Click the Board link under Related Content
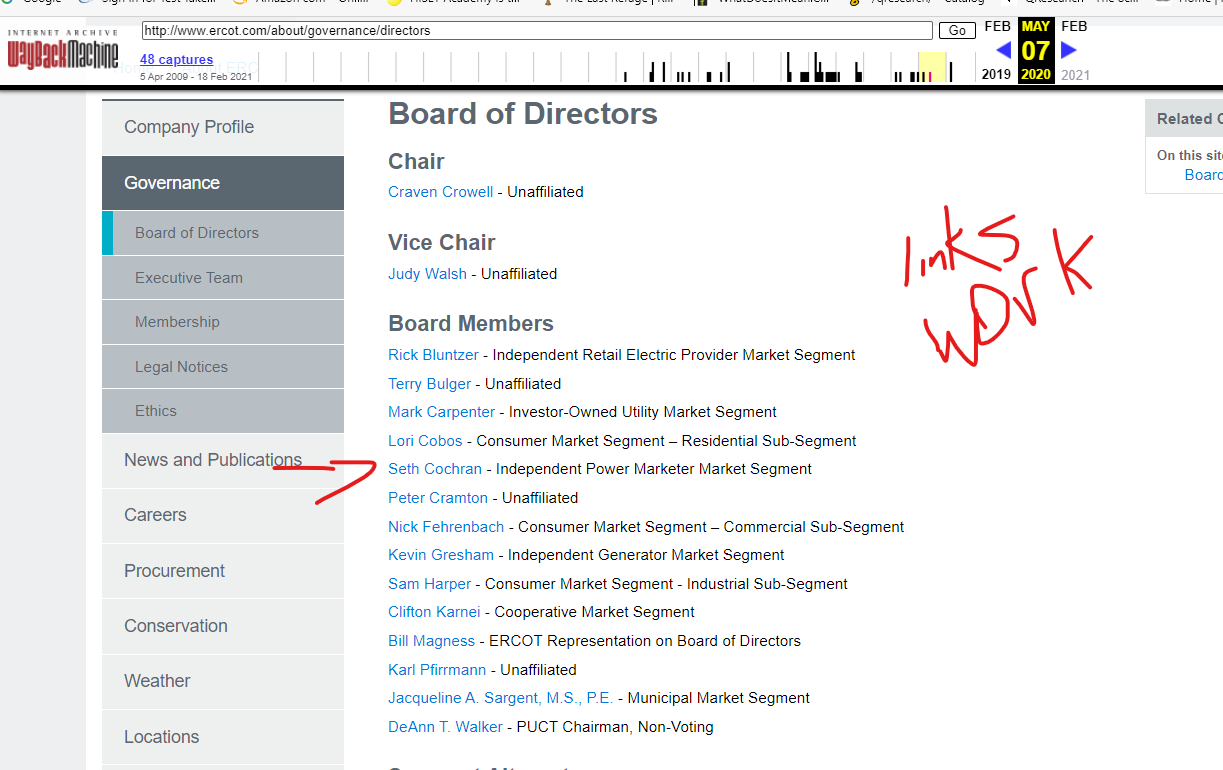1223x770 pixels. 1203,175
